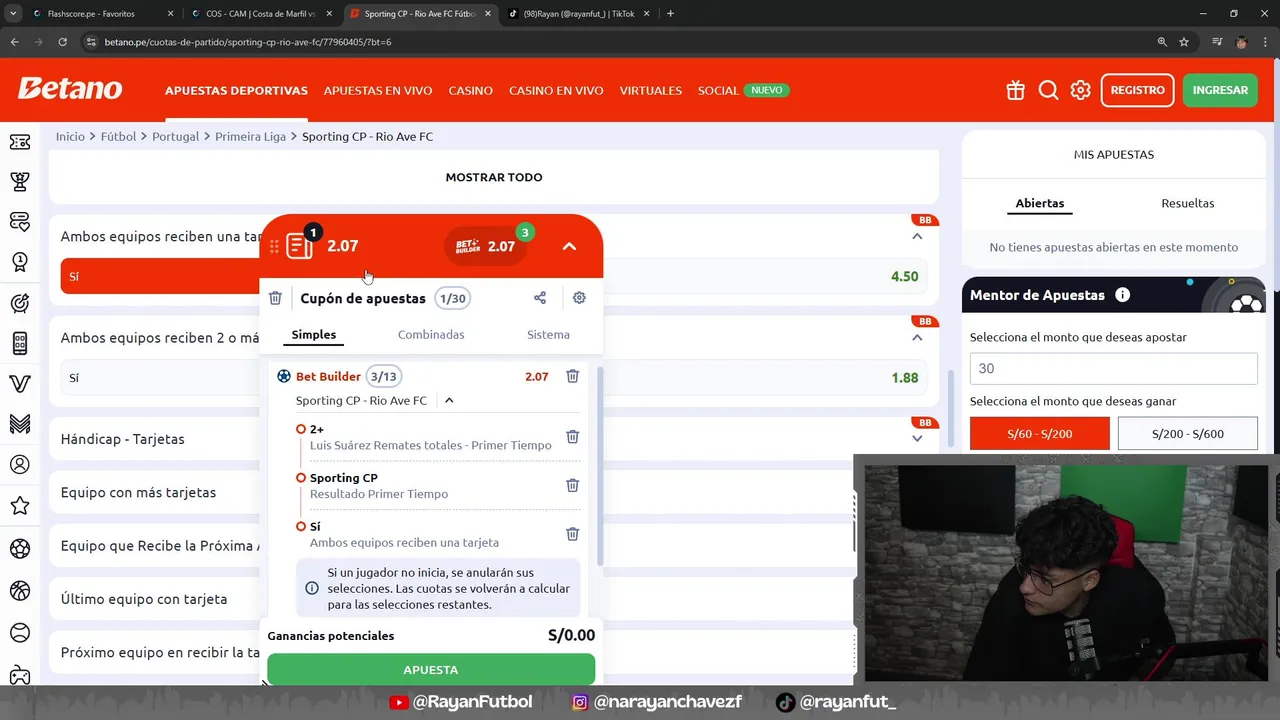1280x720 pixels.
Task: Switch to Flashscore.pe browser tab
Action: [x=100, y=14]
